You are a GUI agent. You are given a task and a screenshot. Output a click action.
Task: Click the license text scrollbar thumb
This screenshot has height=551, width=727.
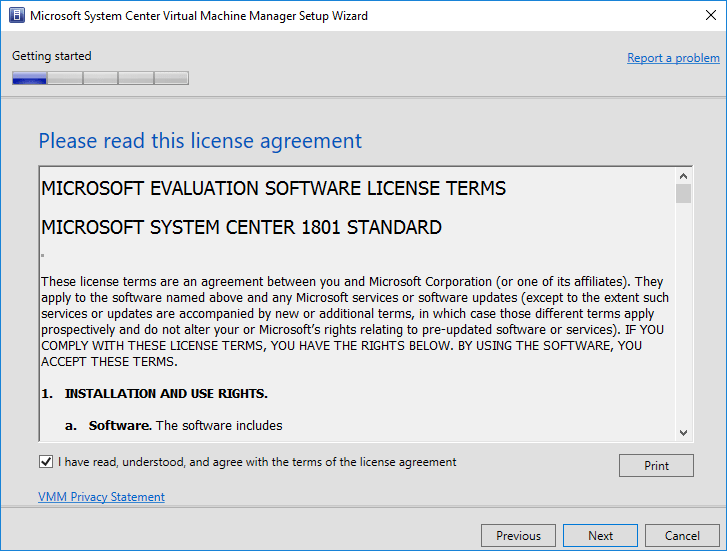tap(683, 193)
